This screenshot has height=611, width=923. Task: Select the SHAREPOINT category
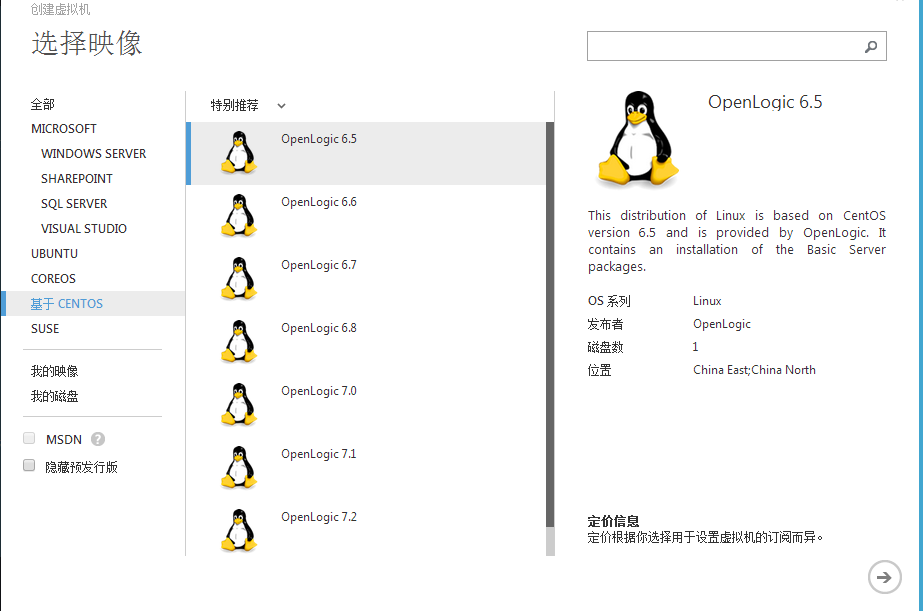tap(77, 178)
